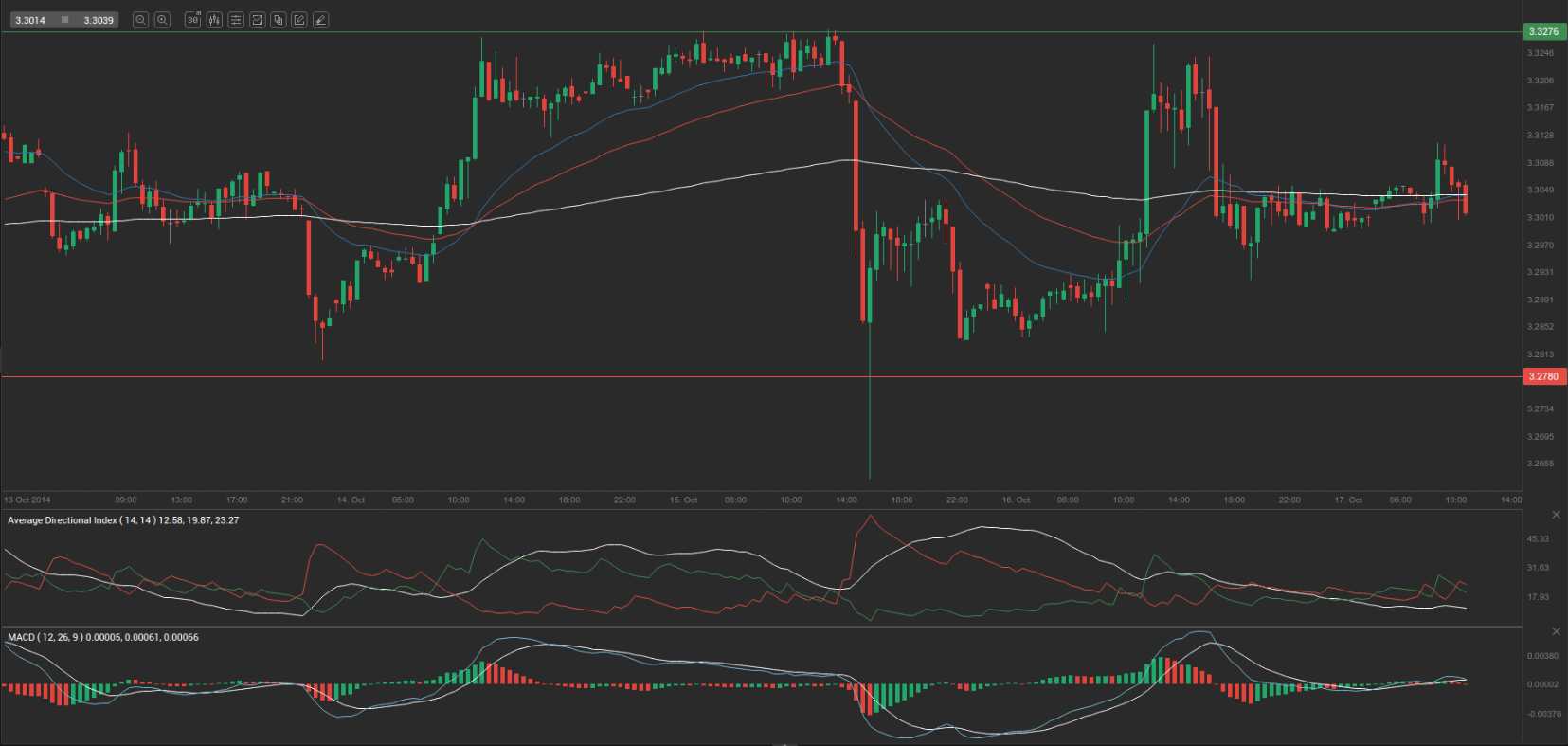Close the MACD indicator panel
The height and width of the screenshot is (746, 1568).
1556,631
